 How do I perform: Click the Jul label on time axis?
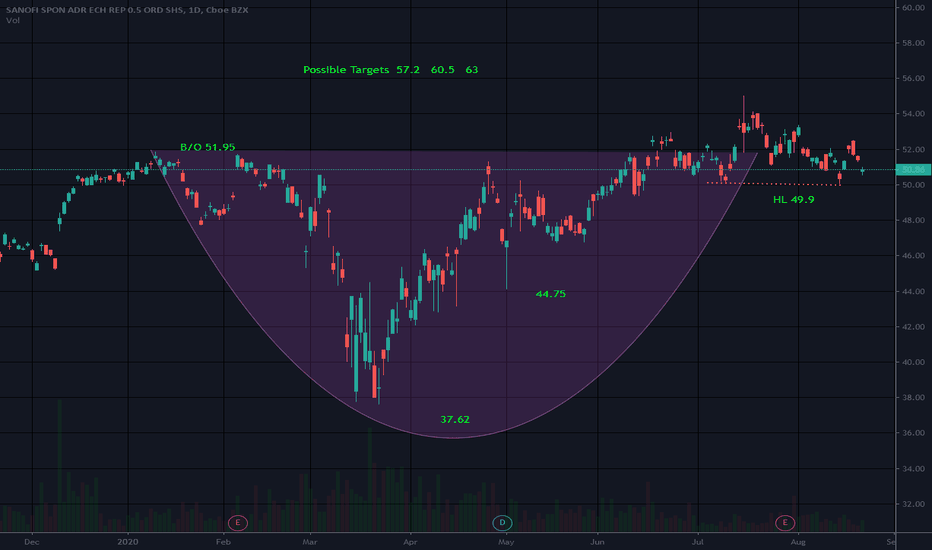(x=698, y=542)
